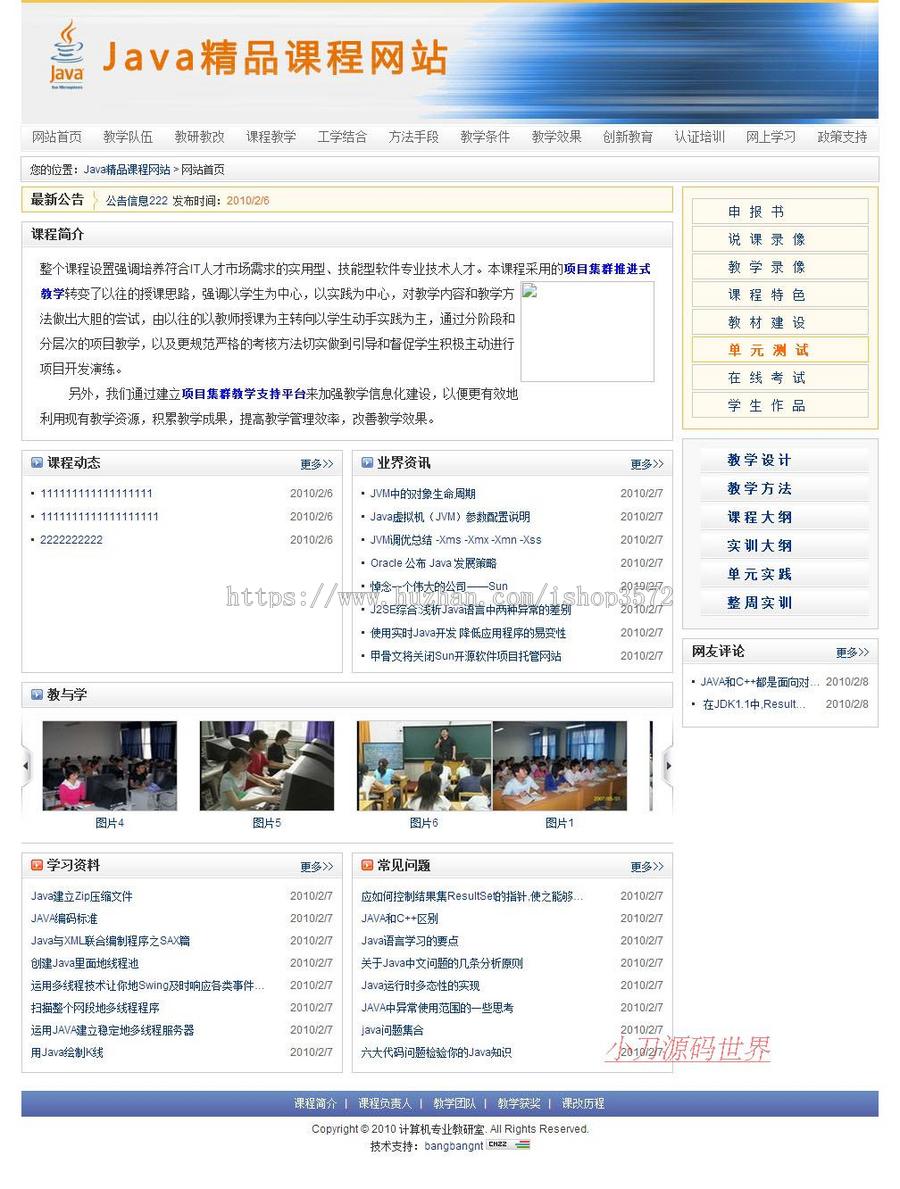The image size is (900, 1189).
Task: Open the 政策支持 navigation tab
Action: pyautogui.click(x=842, y=137)
